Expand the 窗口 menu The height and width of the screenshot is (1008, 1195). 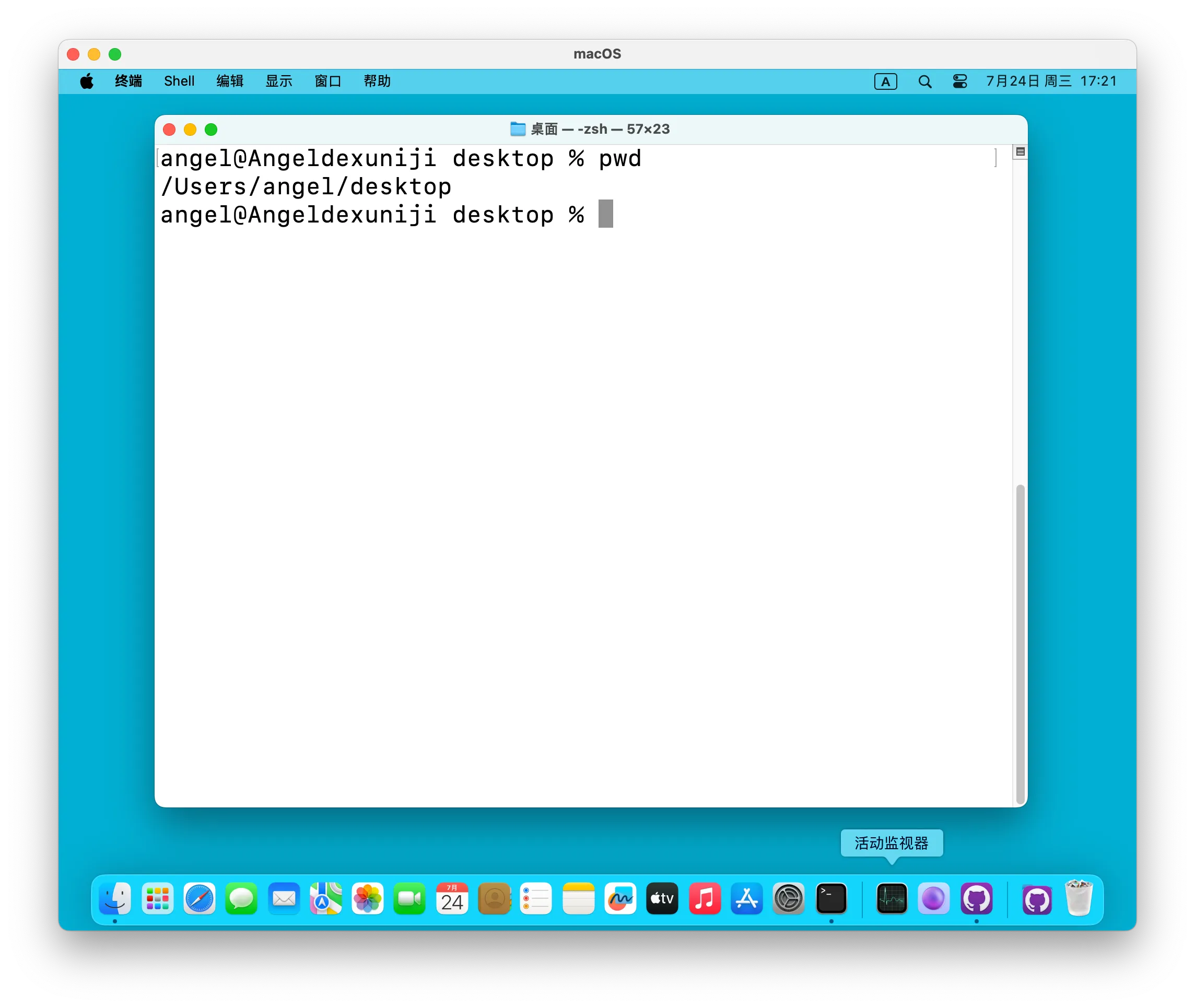click(x=328, y=81)
